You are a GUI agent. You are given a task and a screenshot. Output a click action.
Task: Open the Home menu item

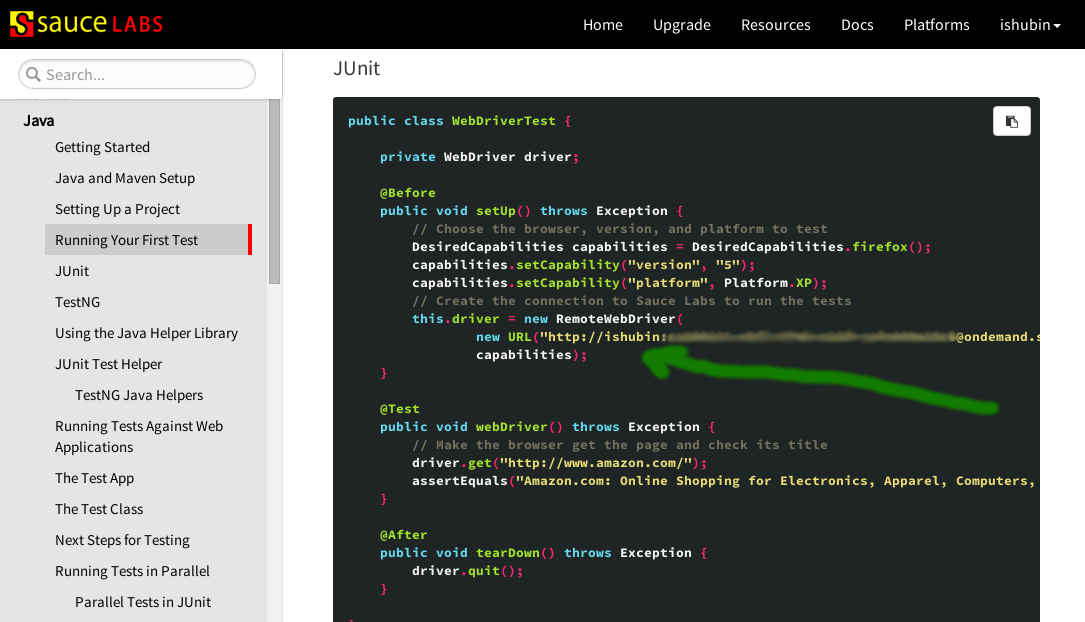602,24
